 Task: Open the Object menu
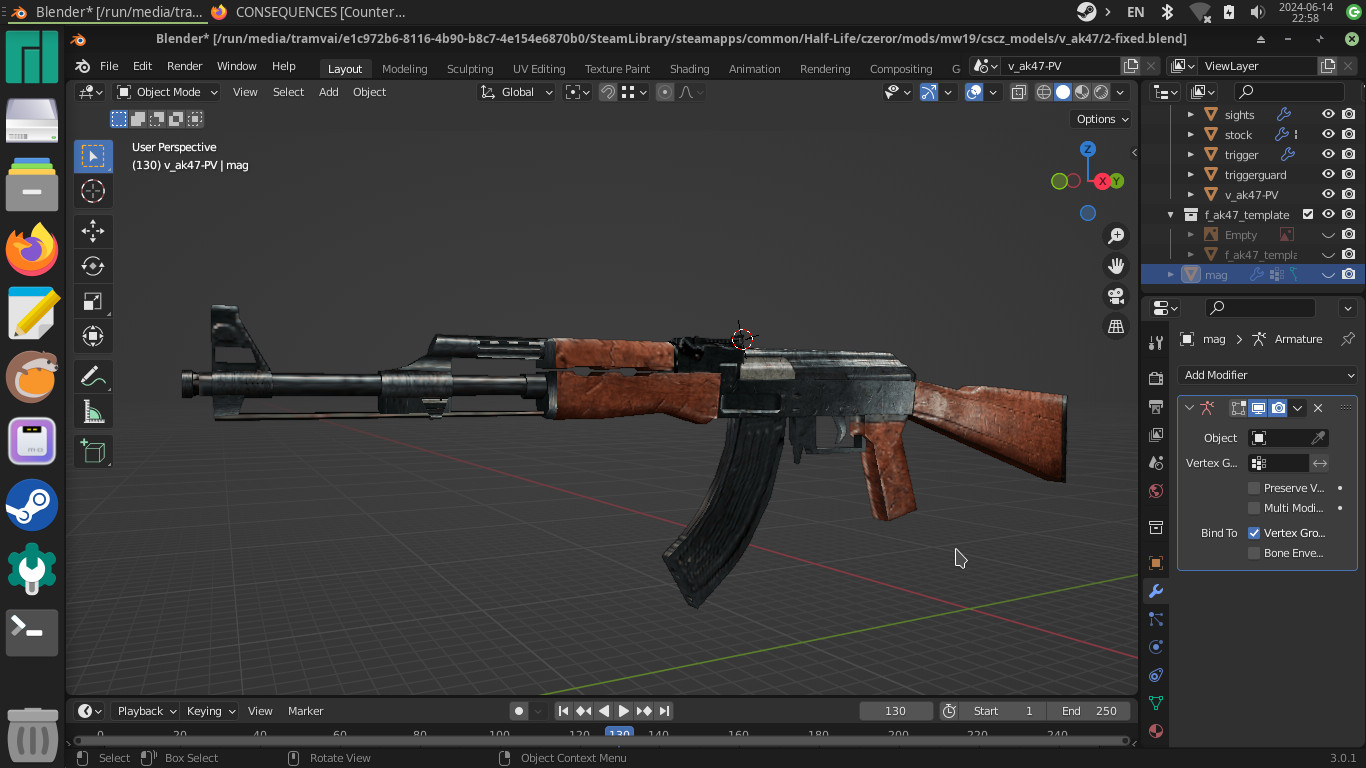(x=369, y=91)
